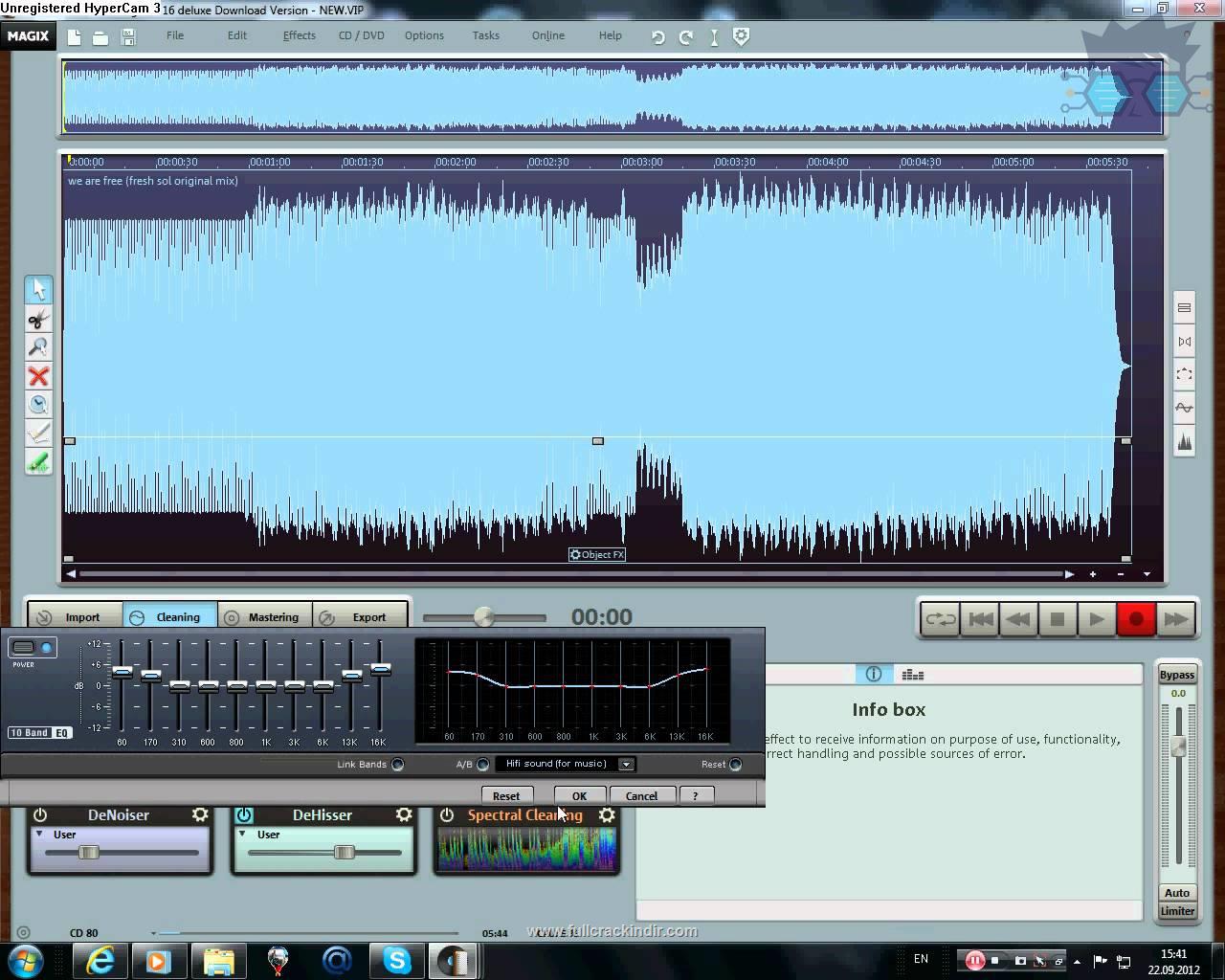The height and width of the screenshot is (980, 1225).
Task: Toggle DeHisser power button
Action: [x=244, y=815]
